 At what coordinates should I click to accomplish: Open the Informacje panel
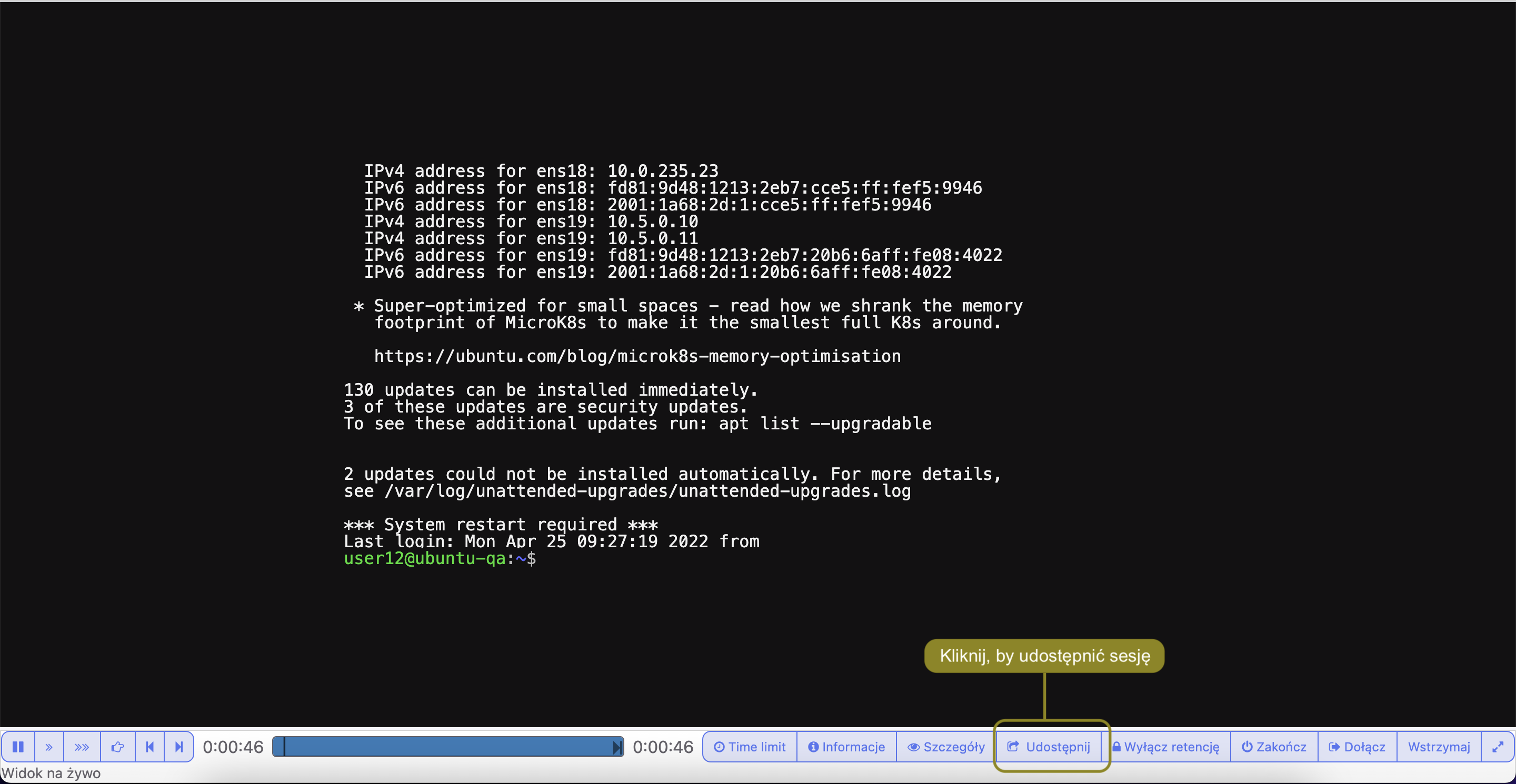point(846,746)
